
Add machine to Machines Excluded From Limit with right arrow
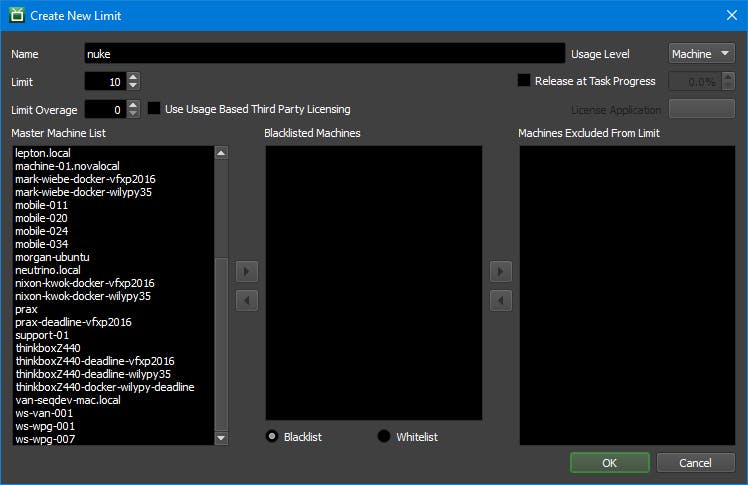coord(500,272)
